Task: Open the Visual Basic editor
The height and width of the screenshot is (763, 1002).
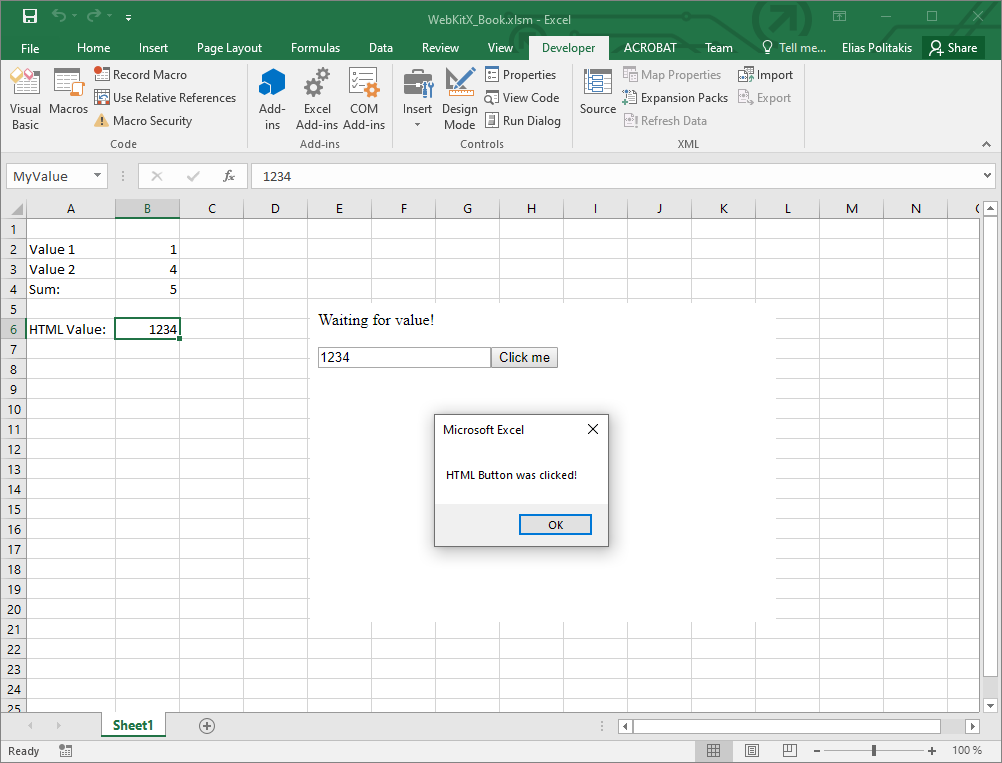Action: (x=25, y=99)
